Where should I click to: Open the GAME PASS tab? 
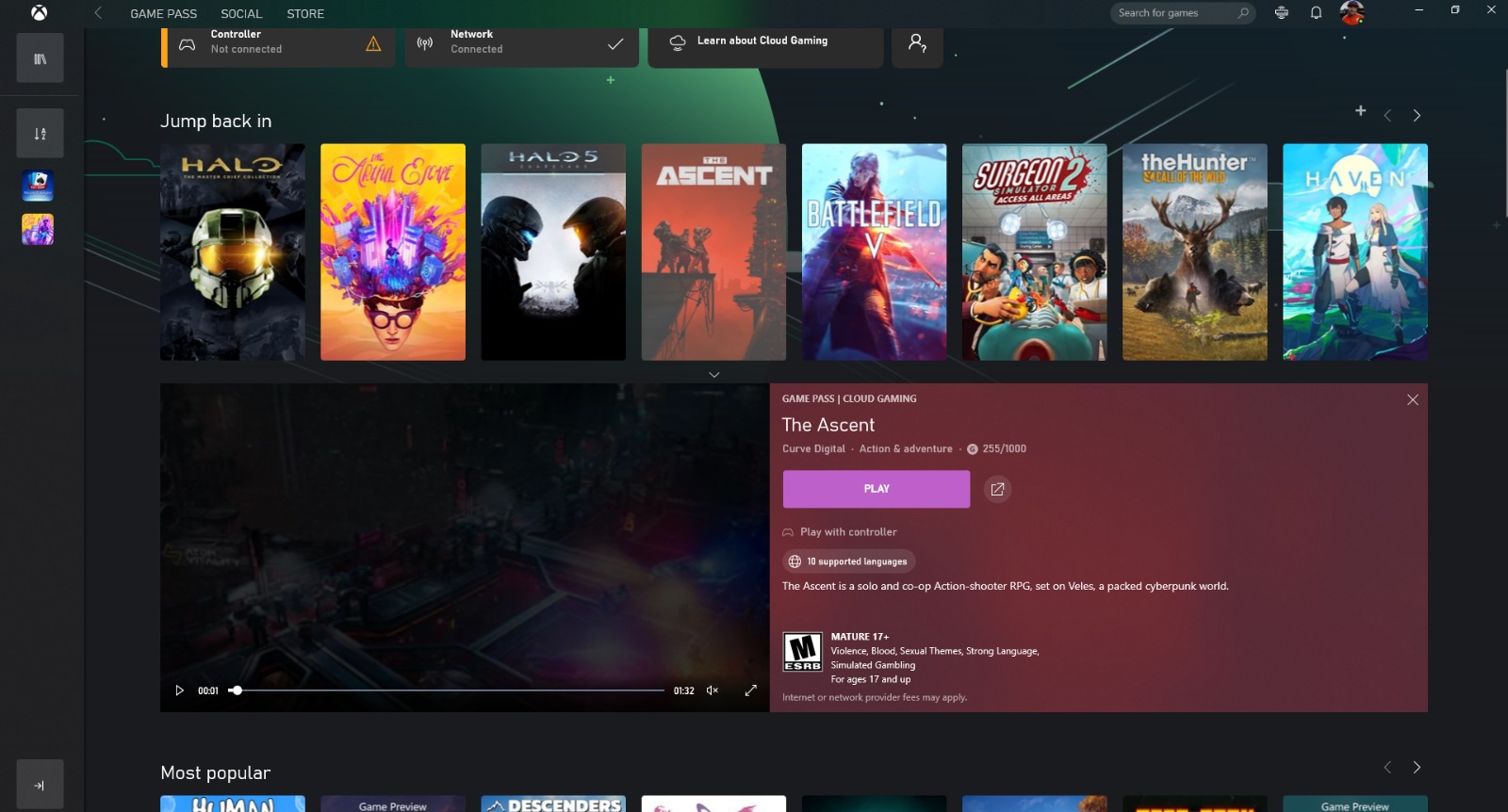pos(164,14)
